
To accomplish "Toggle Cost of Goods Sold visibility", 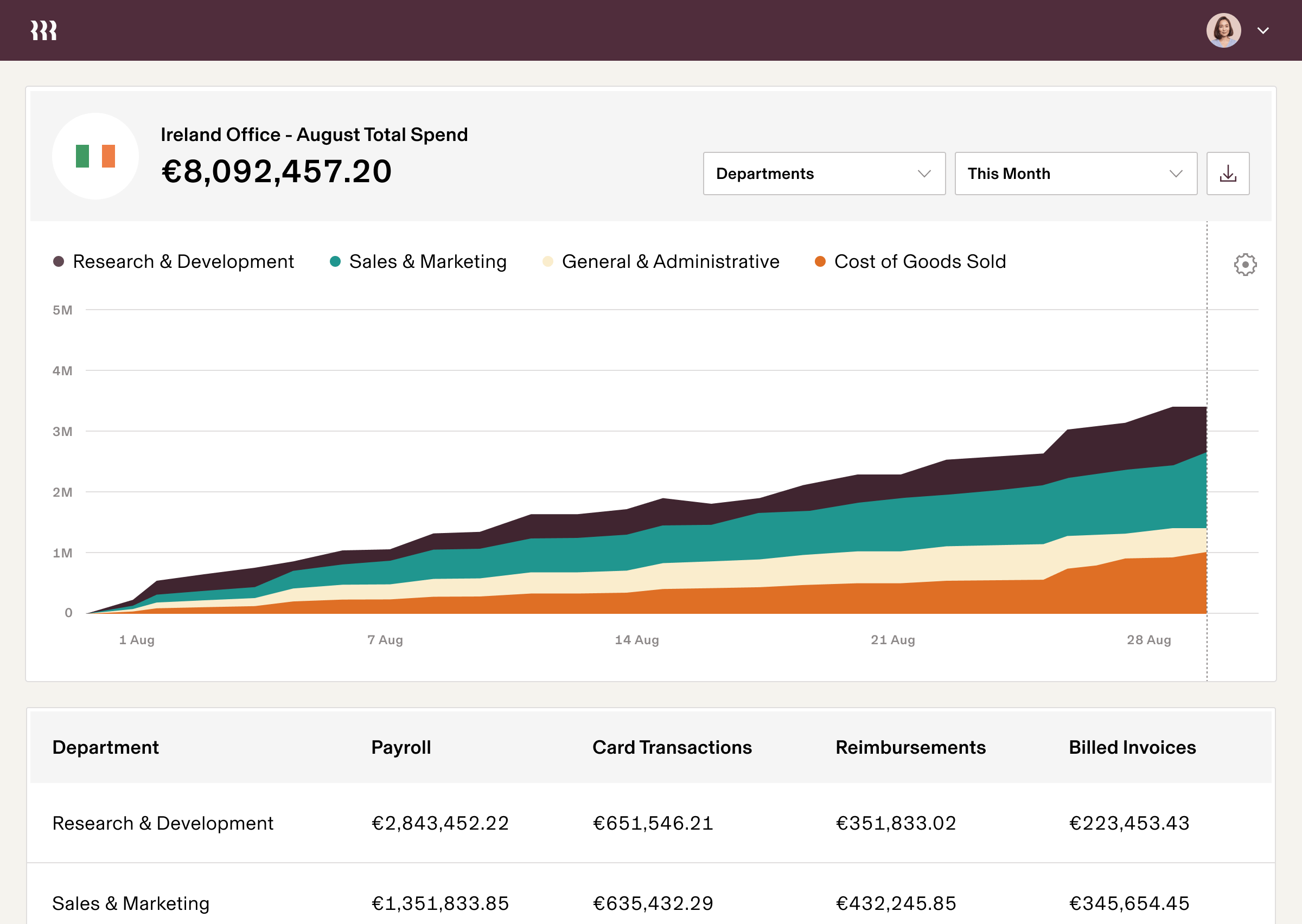I will coord(920,261).
